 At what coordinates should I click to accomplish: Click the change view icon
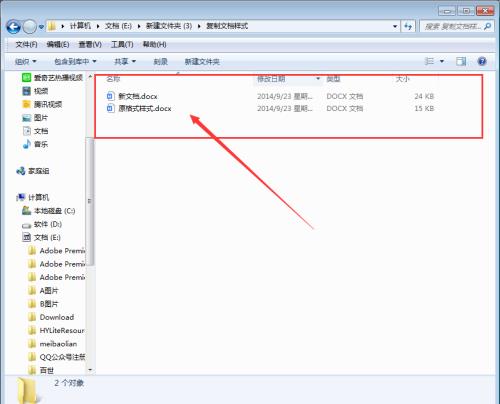(429, 61)
